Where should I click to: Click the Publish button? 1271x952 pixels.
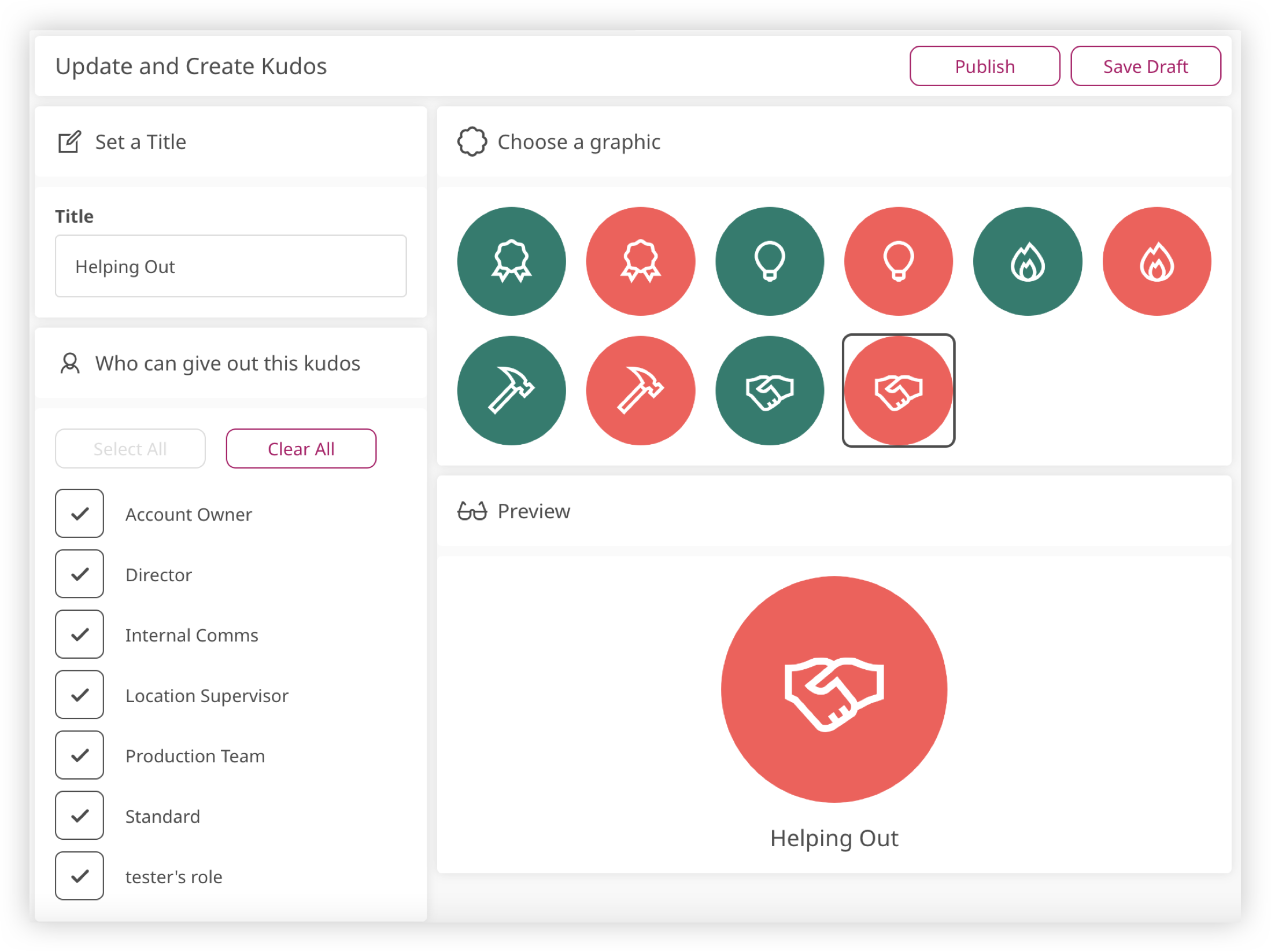(984, 67)
